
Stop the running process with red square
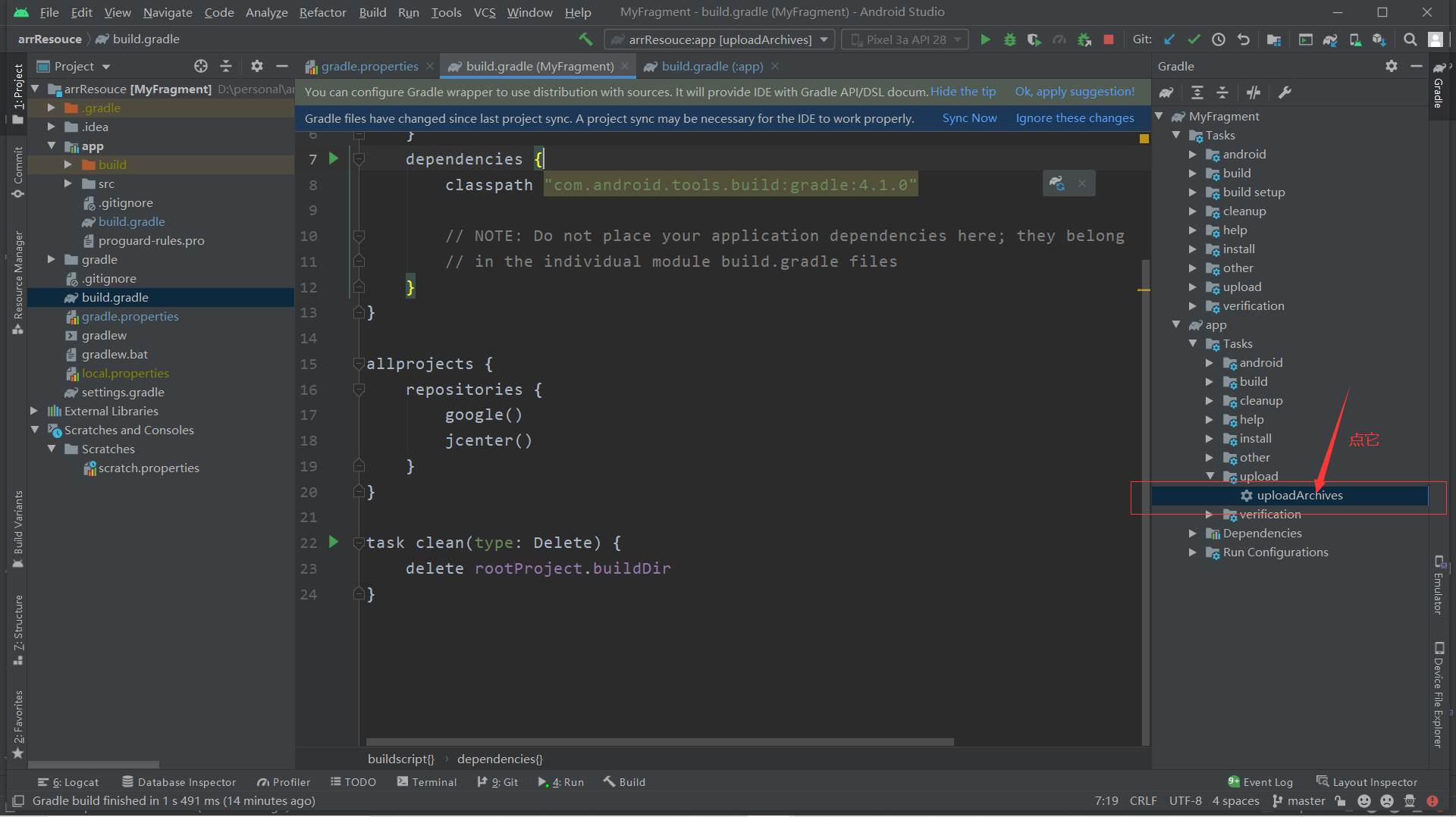click(1109, 39)
